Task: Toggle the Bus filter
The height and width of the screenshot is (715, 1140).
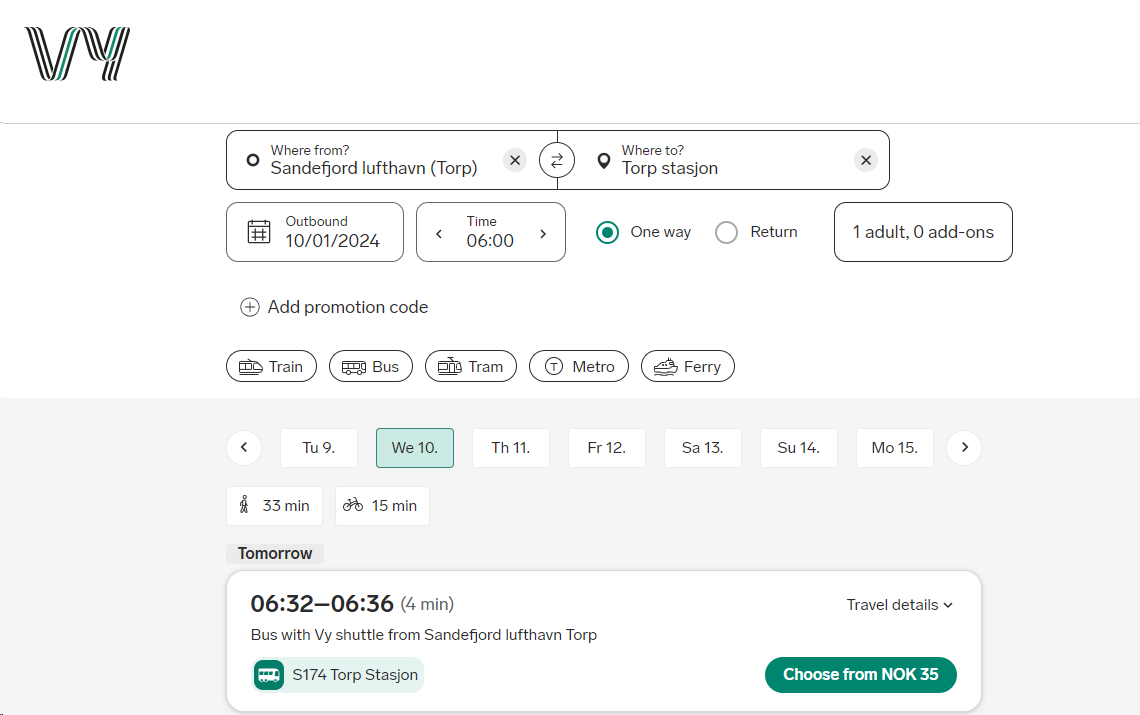Action: click(371, 367)
